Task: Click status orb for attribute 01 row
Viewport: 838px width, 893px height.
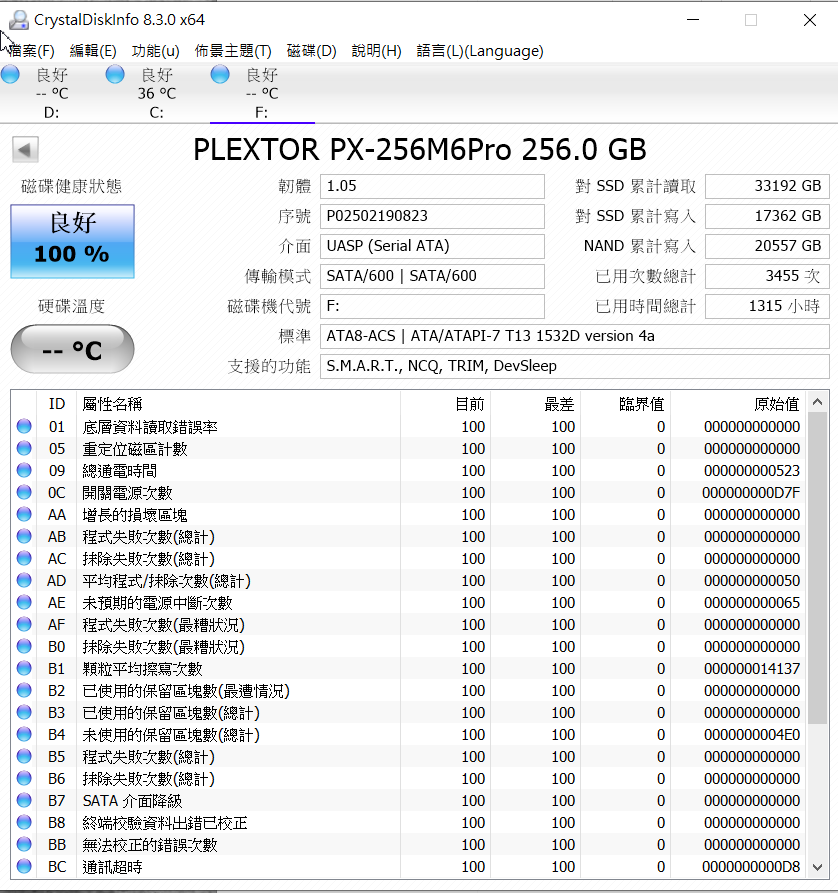Action: [24, 427]
